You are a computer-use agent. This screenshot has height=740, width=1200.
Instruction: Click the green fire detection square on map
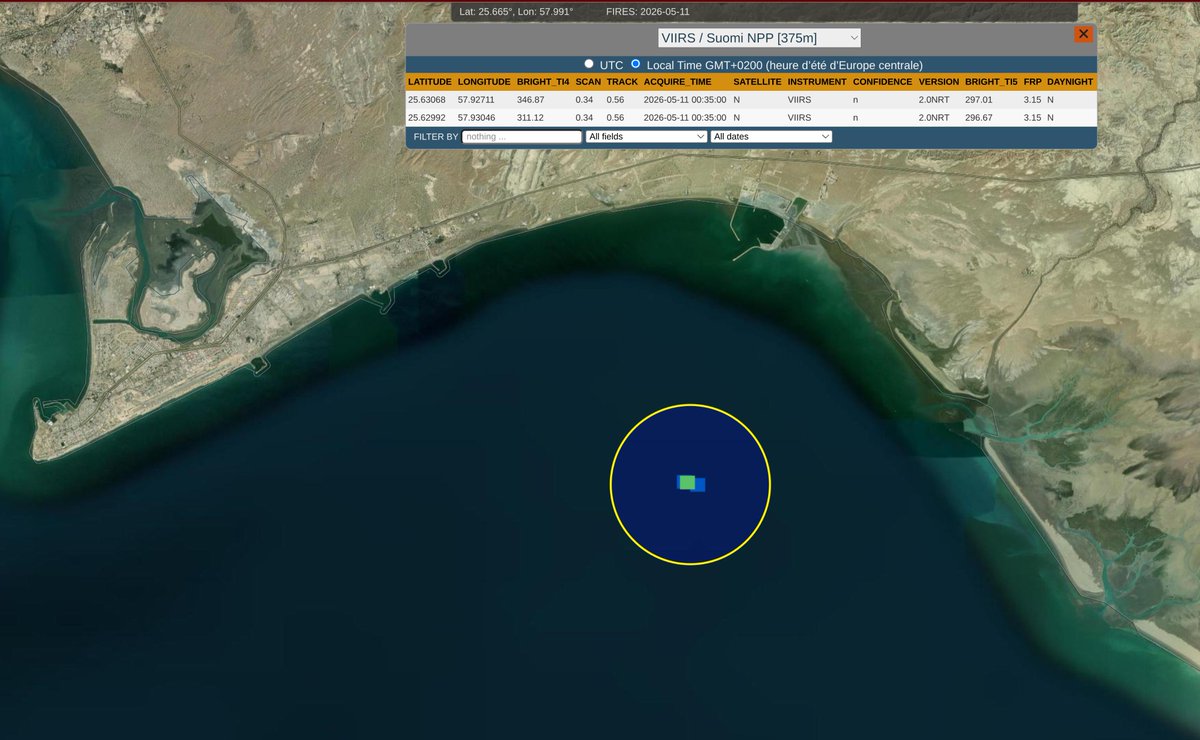(x=686, y=482)
